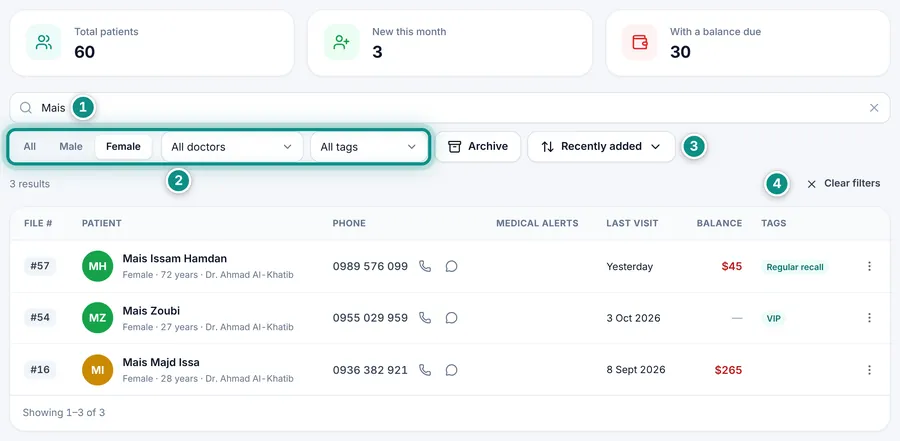
Task: Open the kebab menu for file #16
Action: (869, 370)
